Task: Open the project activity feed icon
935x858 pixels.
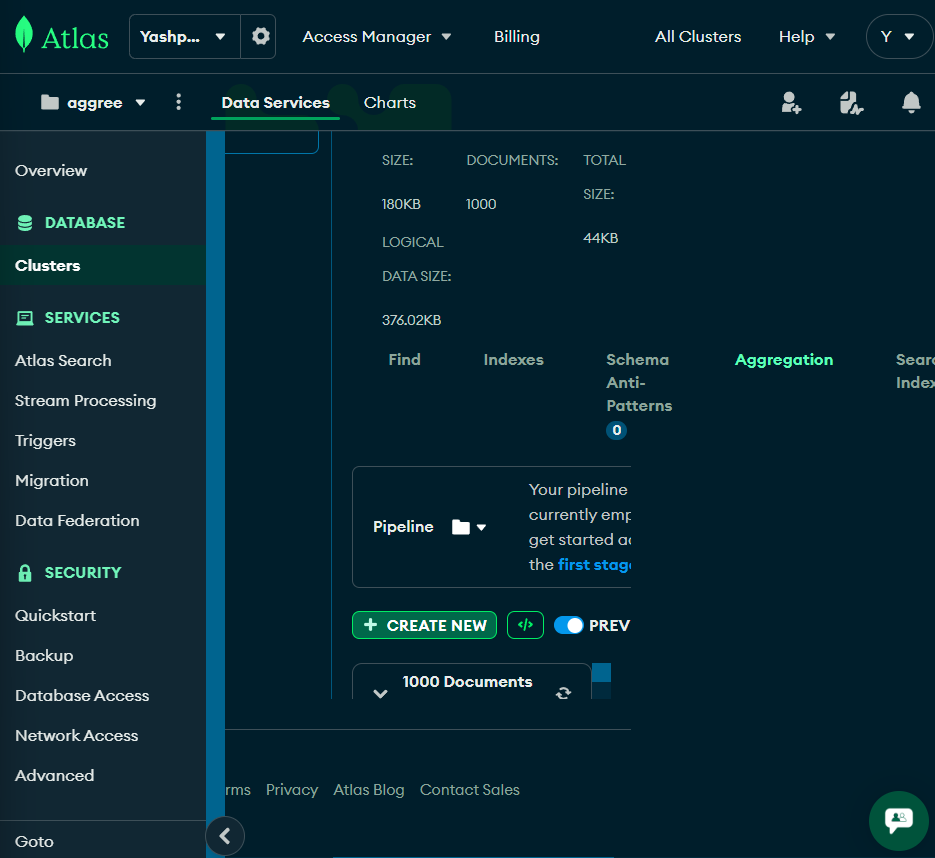Action: coord(851,102)
